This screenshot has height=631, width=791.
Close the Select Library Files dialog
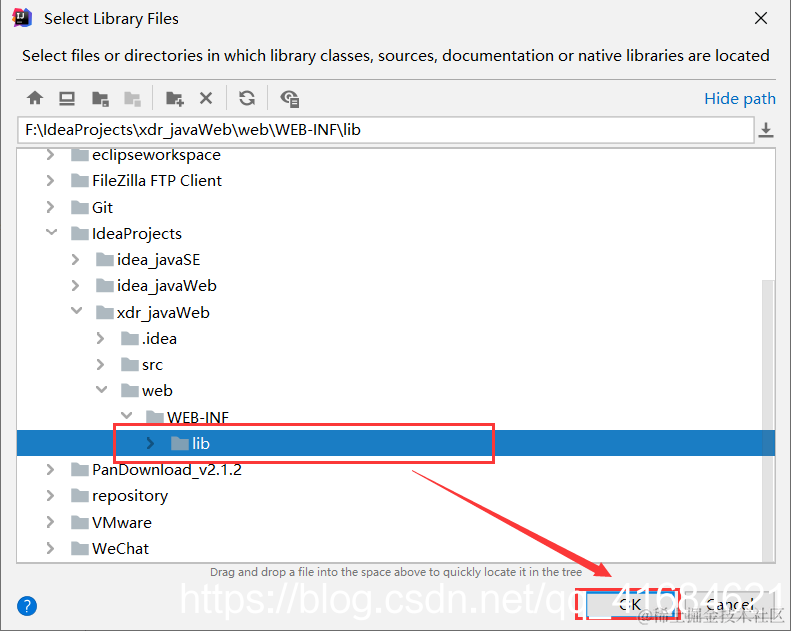pos(761,18)
